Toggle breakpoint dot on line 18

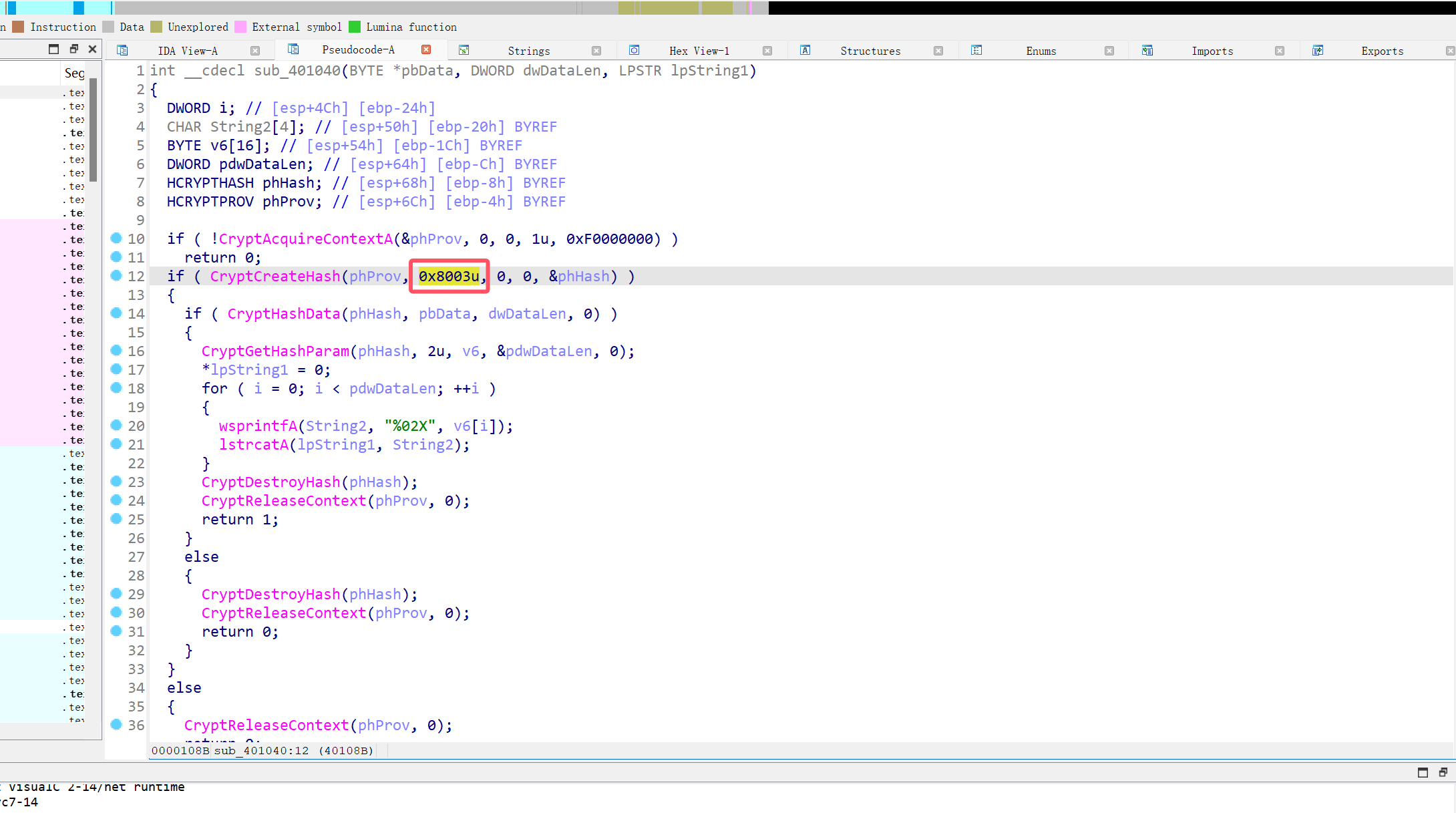[116, 387]
